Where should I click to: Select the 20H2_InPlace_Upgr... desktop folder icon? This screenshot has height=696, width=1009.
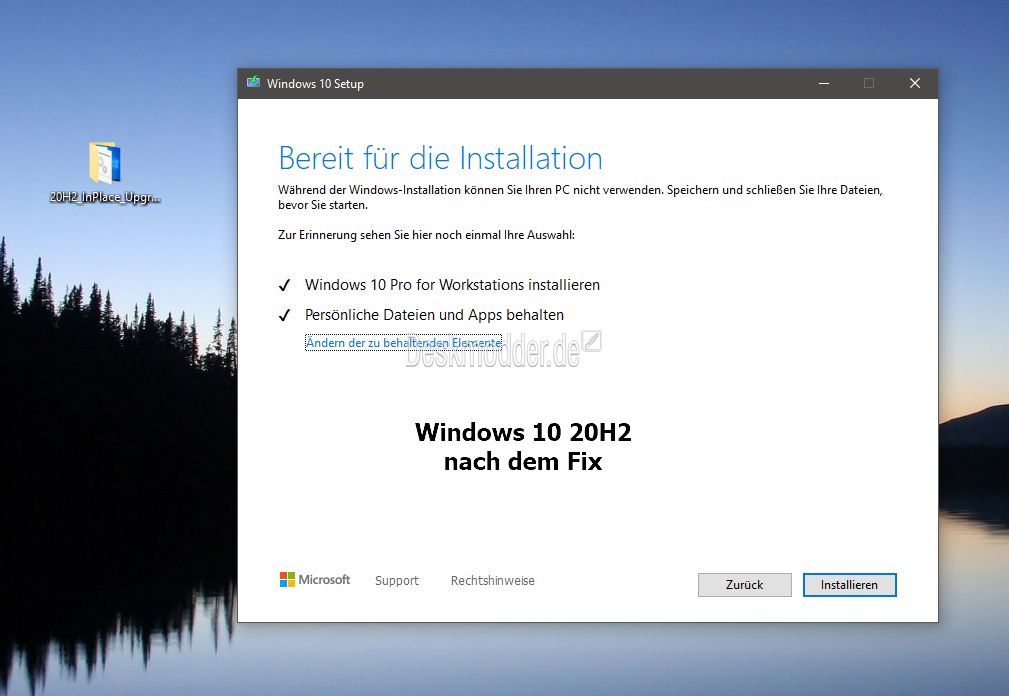pos(105,162)
